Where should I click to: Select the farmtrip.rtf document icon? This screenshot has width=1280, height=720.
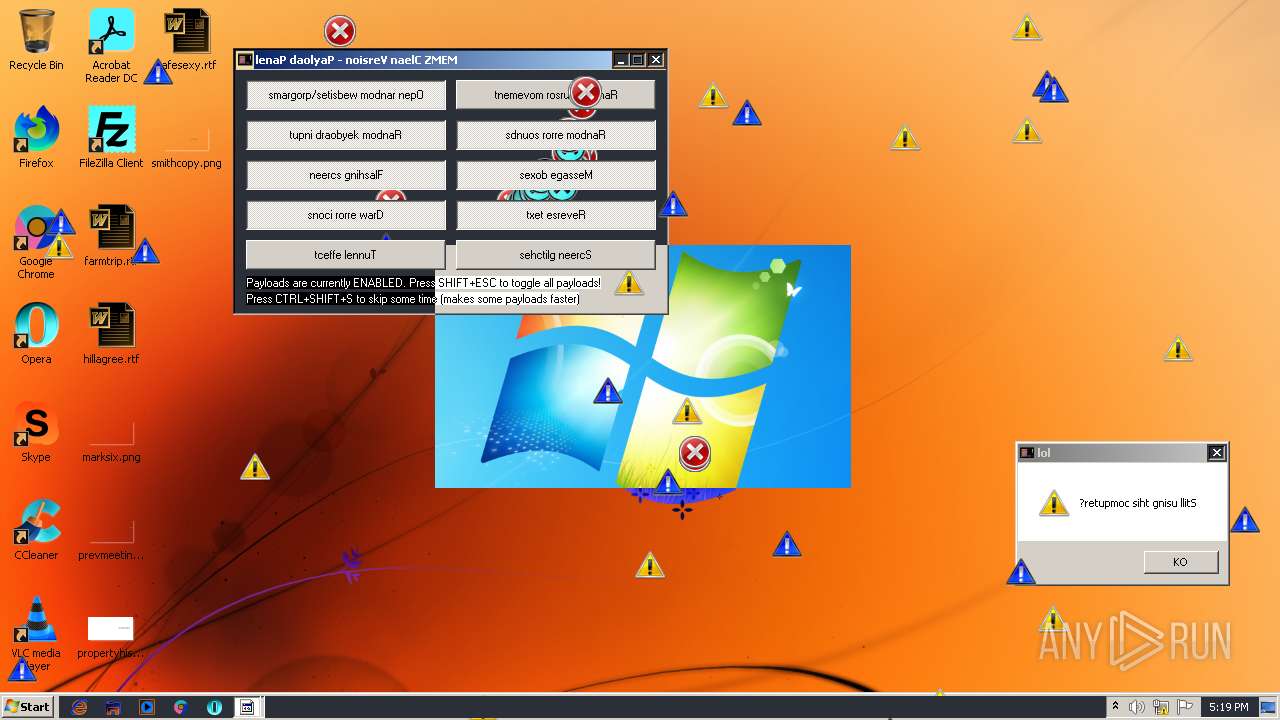[x=111, y=236]
